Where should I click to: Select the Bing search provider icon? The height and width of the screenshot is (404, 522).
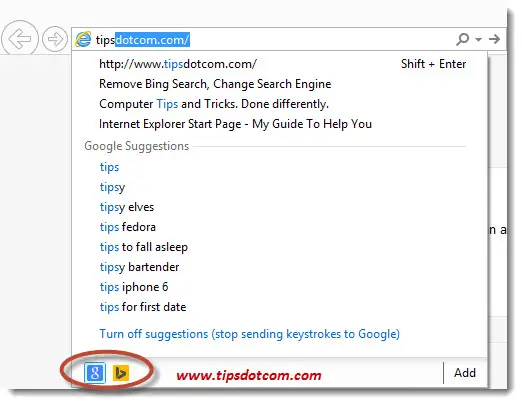[121, 373]
